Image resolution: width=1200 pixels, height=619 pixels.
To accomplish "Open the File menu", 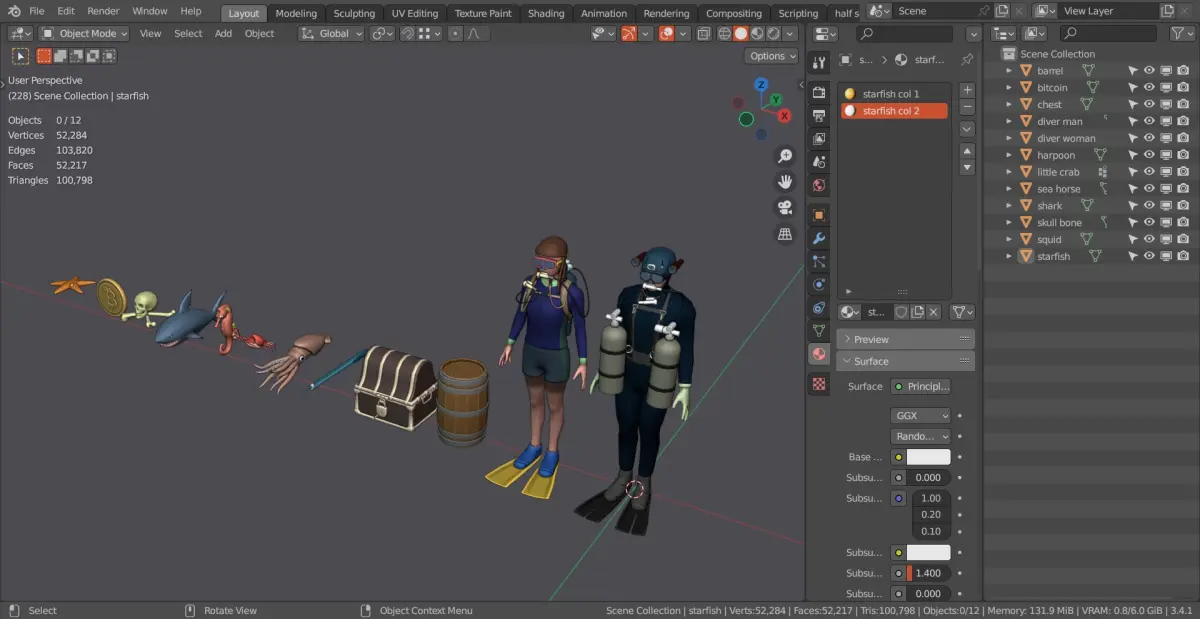I will (37, 11).
